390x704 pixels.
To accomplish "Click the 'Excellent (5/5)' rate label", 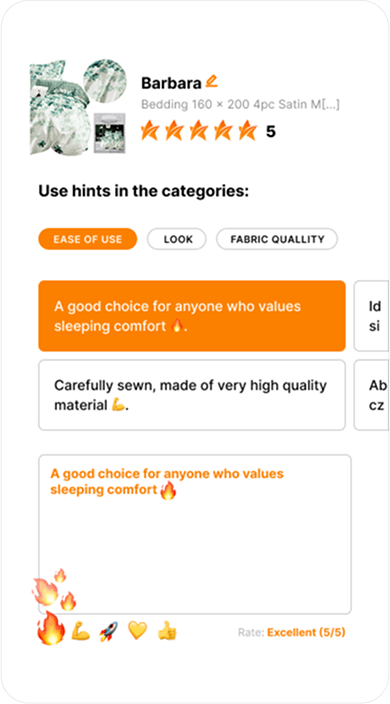I will (x=306, y=633).
